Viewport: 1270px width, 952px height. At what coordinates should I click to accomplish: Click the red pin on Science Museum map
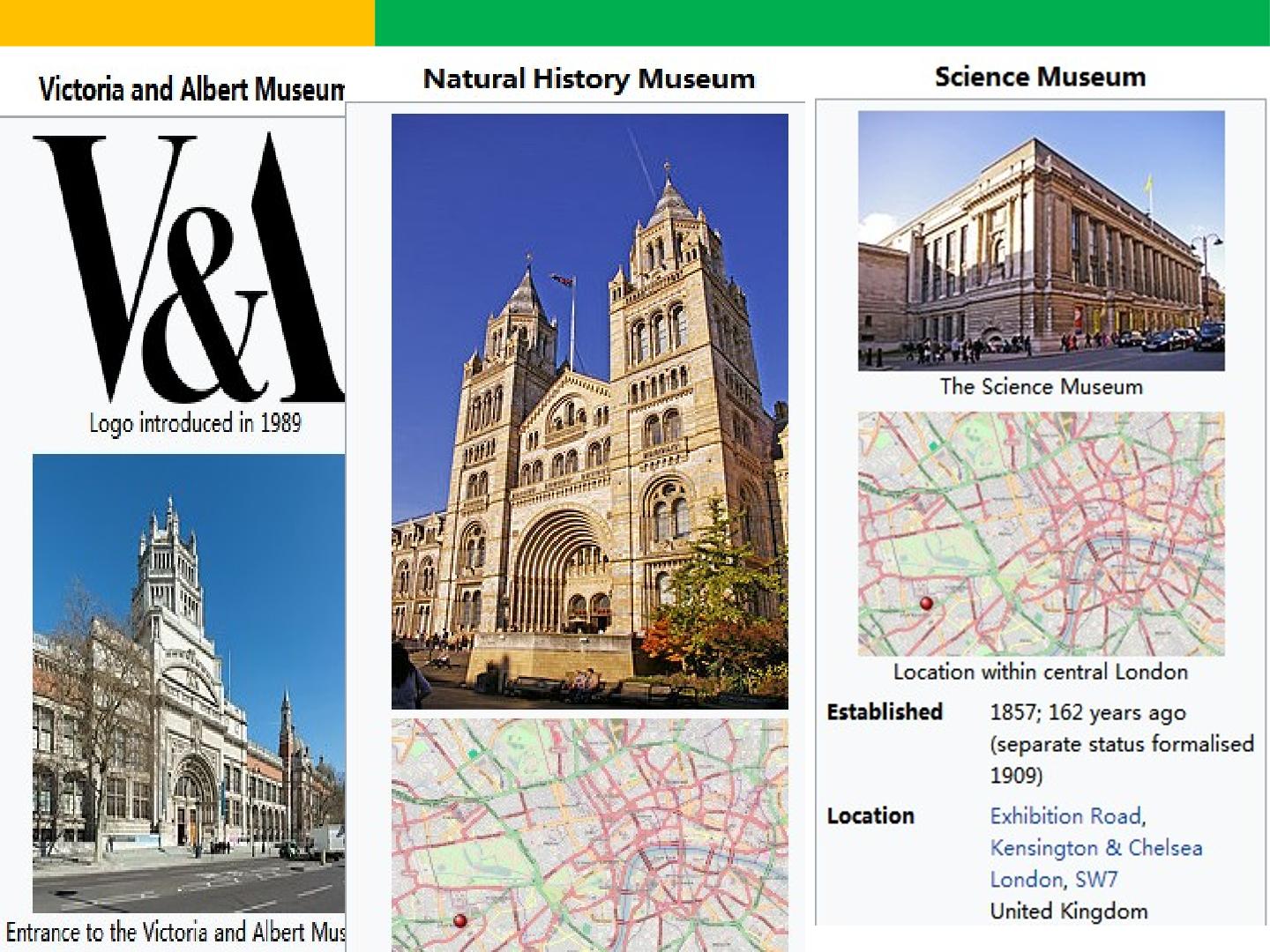click(x=926, y=604)
